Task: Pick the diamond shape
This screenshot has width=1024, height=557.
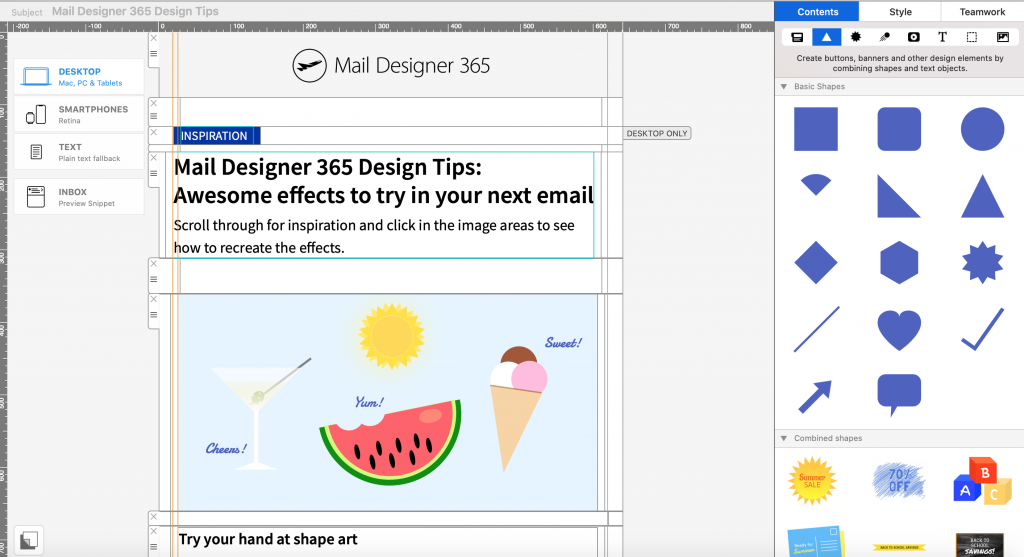Action: point(816,263)
